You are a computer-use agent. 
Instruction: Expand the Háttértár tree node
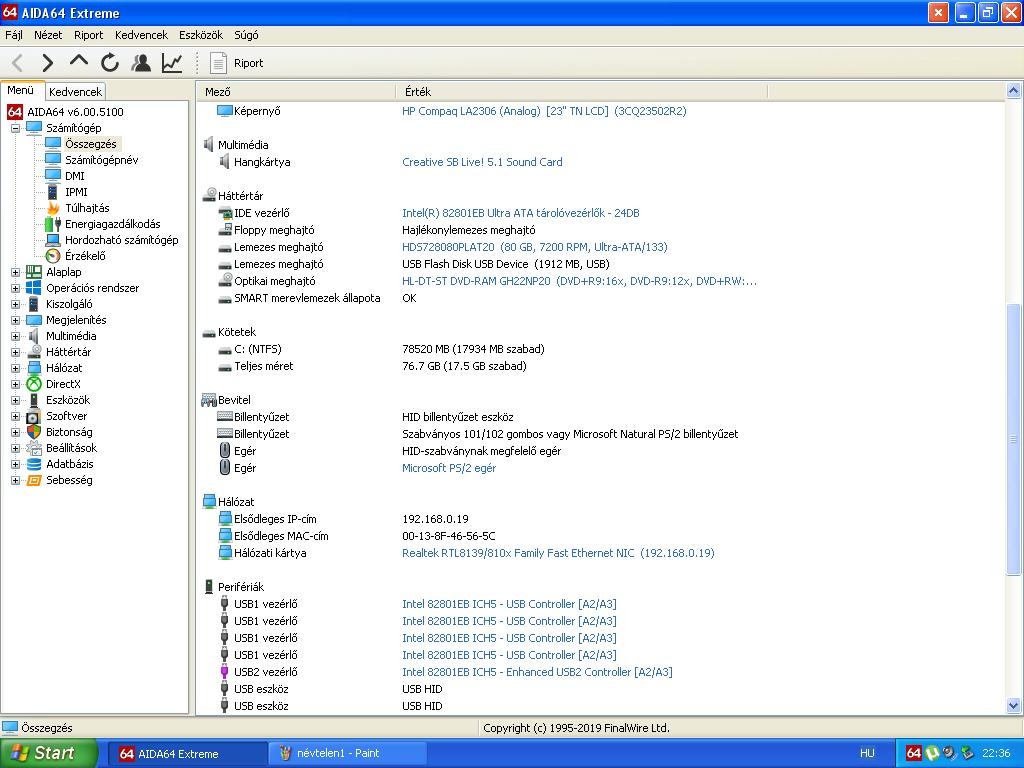pos(16,352)
